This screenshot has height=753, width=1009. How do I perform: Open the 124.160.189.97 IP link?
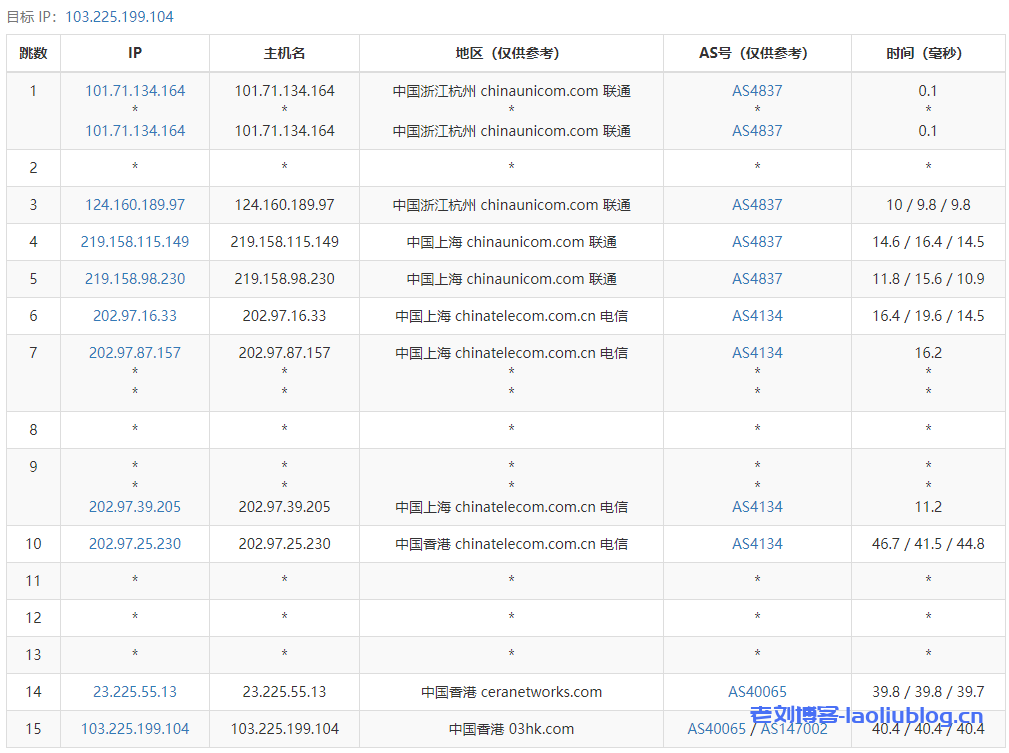[135, 205]
